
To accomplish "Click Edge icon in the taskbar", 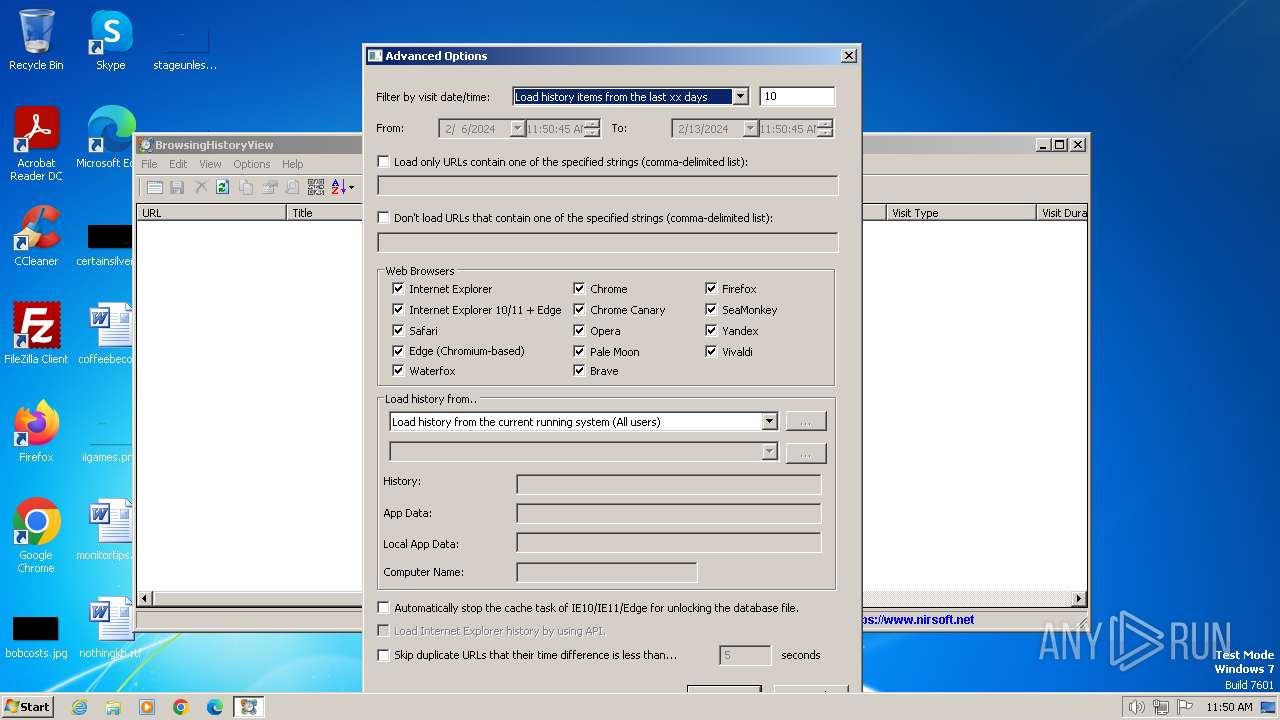I will click(x=215, y=707).
